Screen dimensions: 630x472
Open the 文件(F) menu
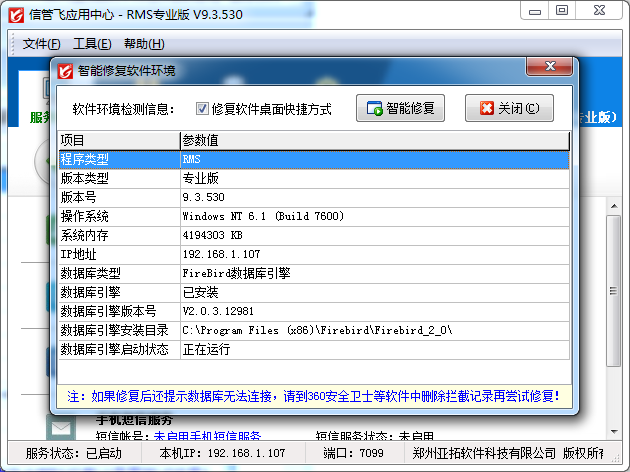[42, 44]
